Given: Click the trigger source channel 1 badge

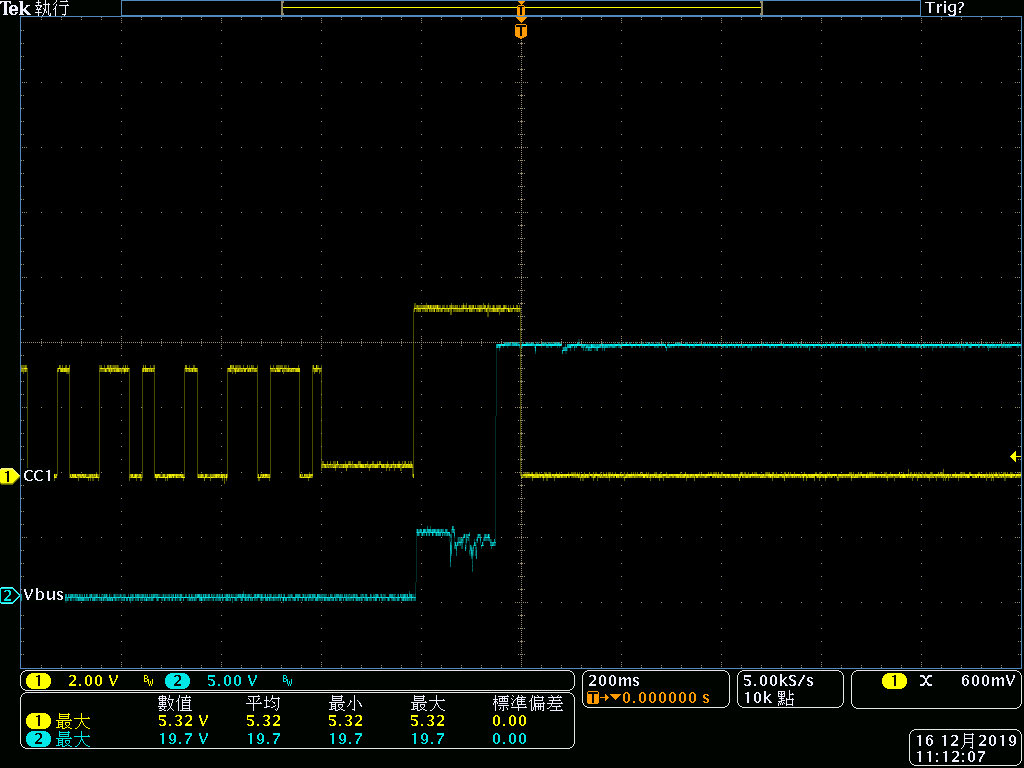Looking at the screenshot, I should click(894, 680).
